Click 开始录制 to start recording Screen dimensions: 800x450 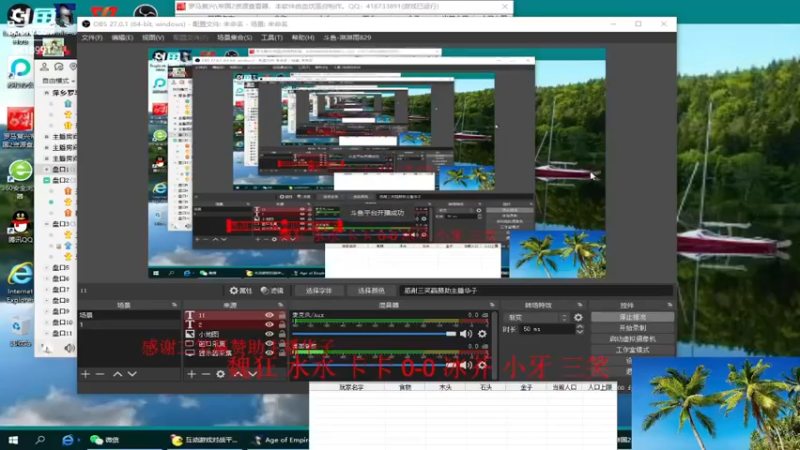point(632,328)
